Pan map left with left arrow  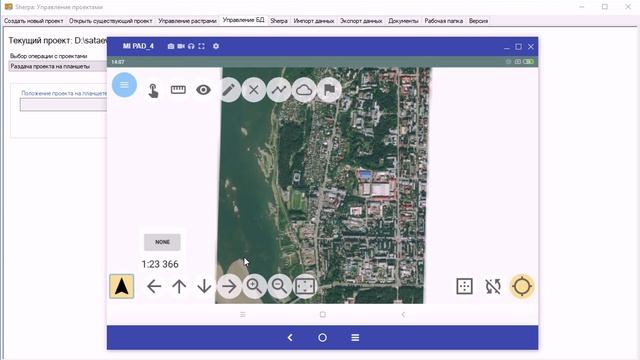[154, 286]
